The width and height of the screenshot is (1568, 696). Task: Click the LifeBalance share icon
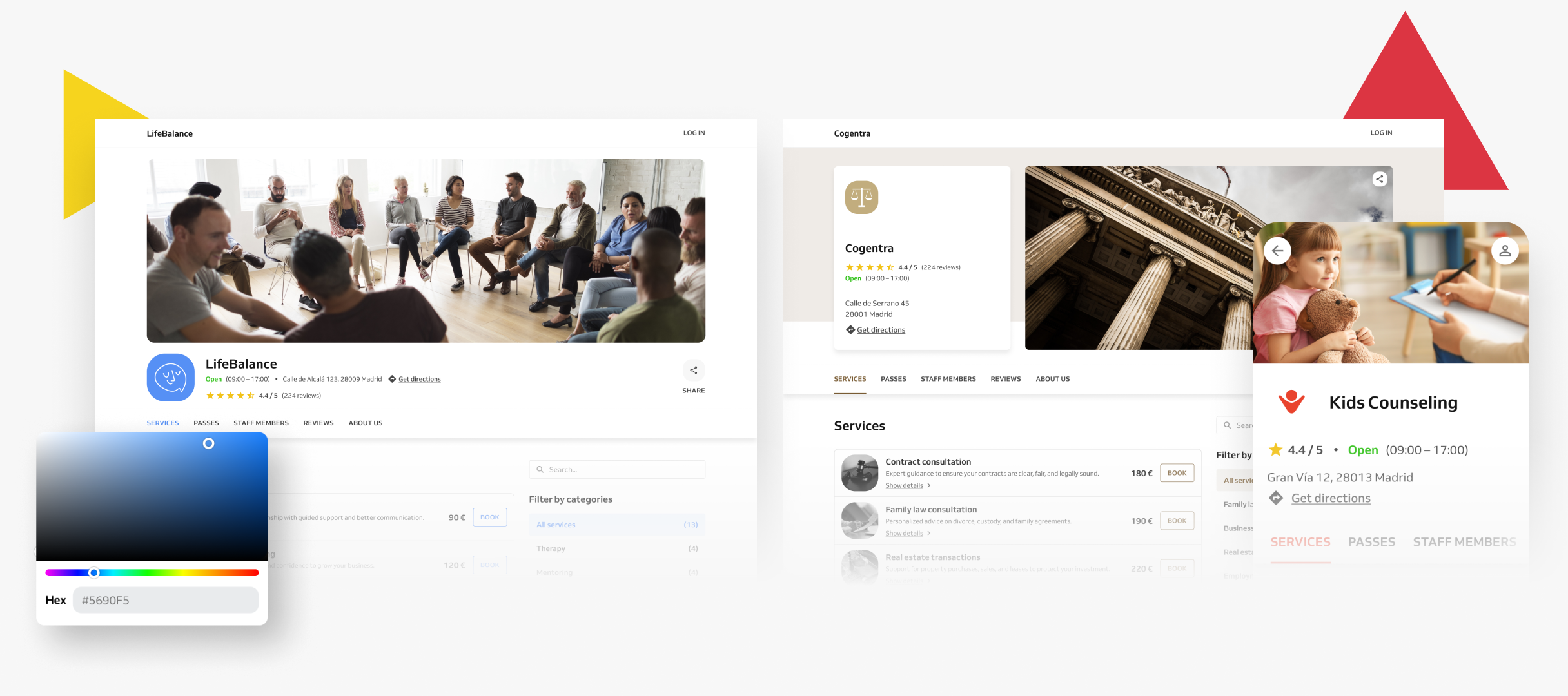pyautogui.click(x=693, y=371)
